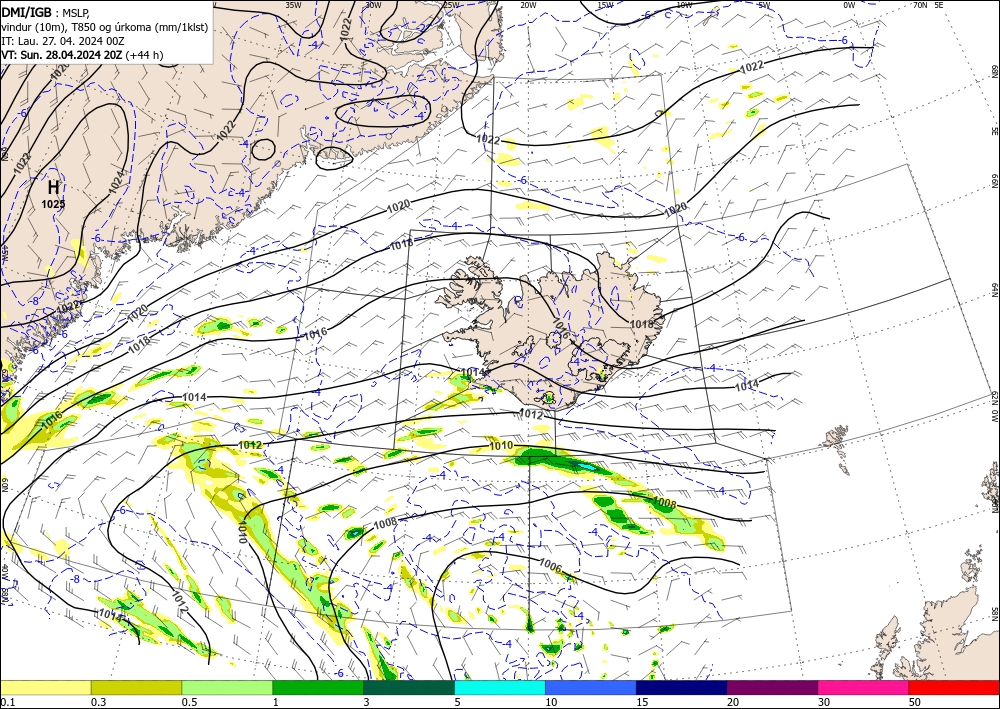Click the '1008' label south of Iceland near 30W
This screenshot has height=709, width=1000.
pos(385,523)
